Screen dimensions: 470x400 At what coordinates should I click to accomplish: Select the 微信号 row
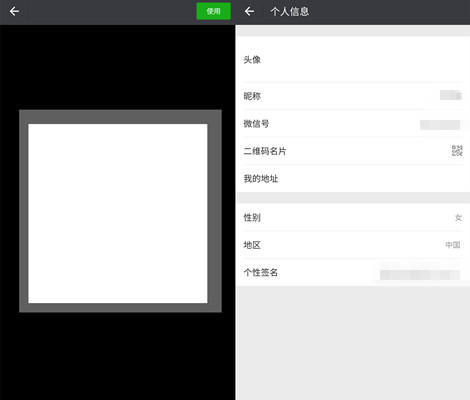tap(353, 124)
